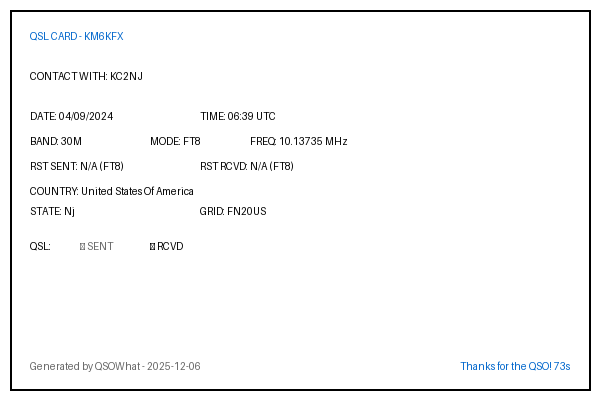Click the RST RCVD field
The width and height of the screenshot is (600, 400).
[247, 166]
